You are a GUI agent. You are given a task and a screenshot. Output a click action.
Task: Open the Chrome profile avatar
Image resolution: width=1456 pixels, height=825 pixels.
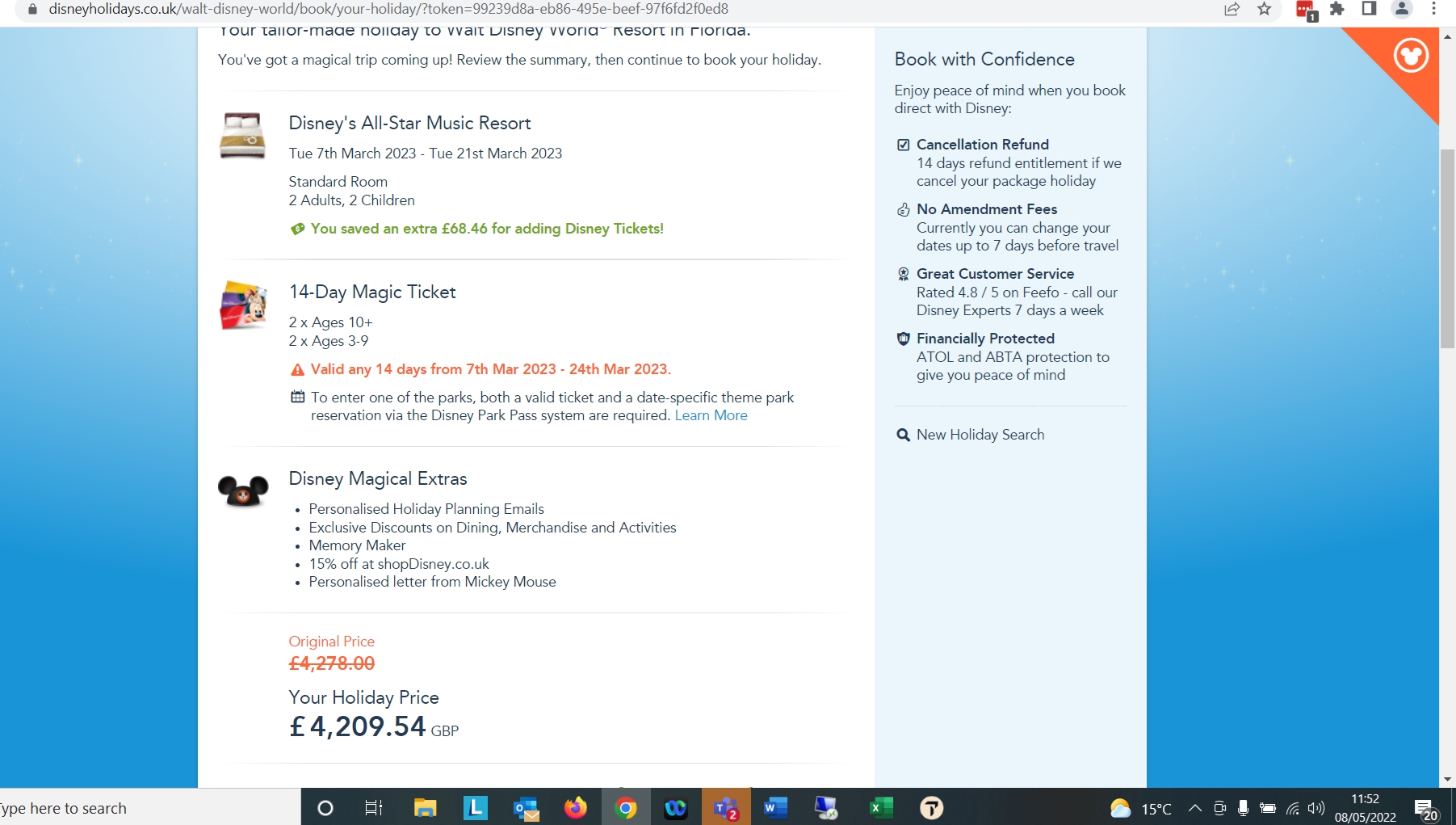[x=1402, y=9]
